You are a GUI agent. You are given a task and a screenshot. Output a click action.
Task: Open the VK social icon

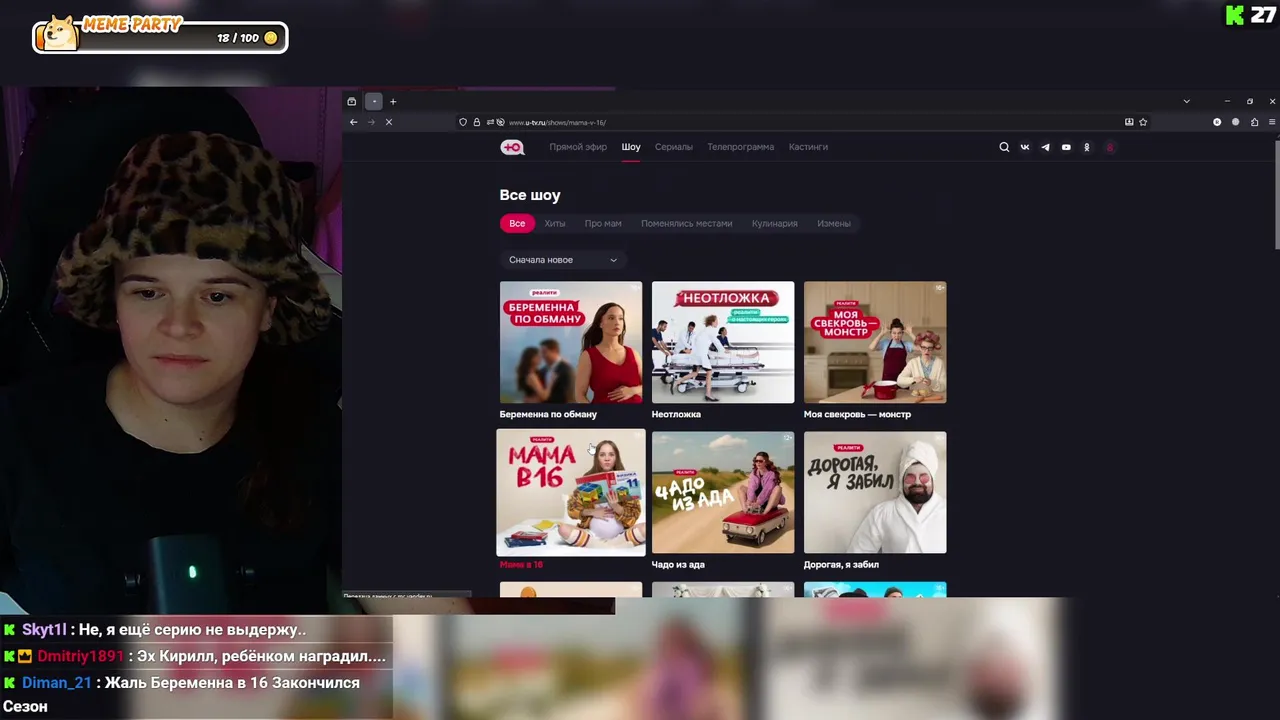[x=1025, y=147]
